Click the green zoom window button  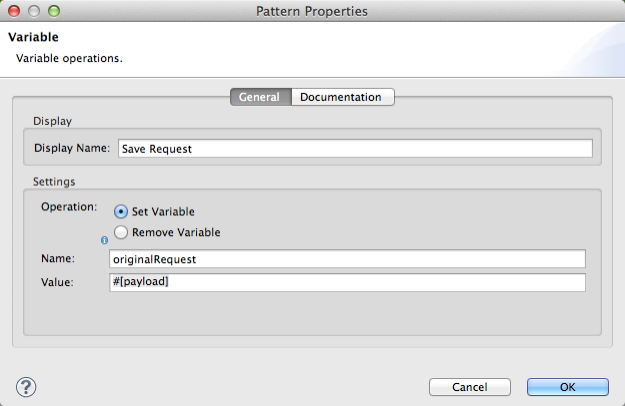(x=52, y=12)
